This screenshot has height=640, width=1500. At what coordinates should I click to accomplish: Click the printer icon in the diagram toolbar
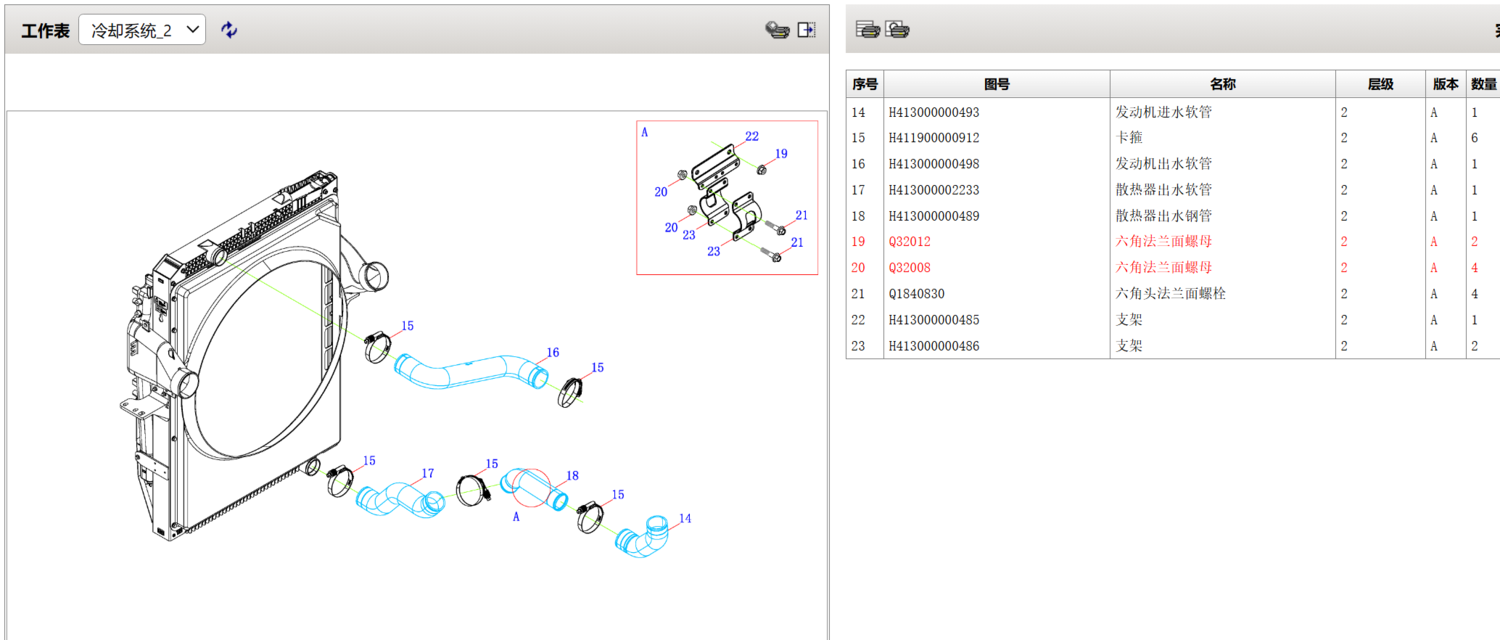(777, 30)
